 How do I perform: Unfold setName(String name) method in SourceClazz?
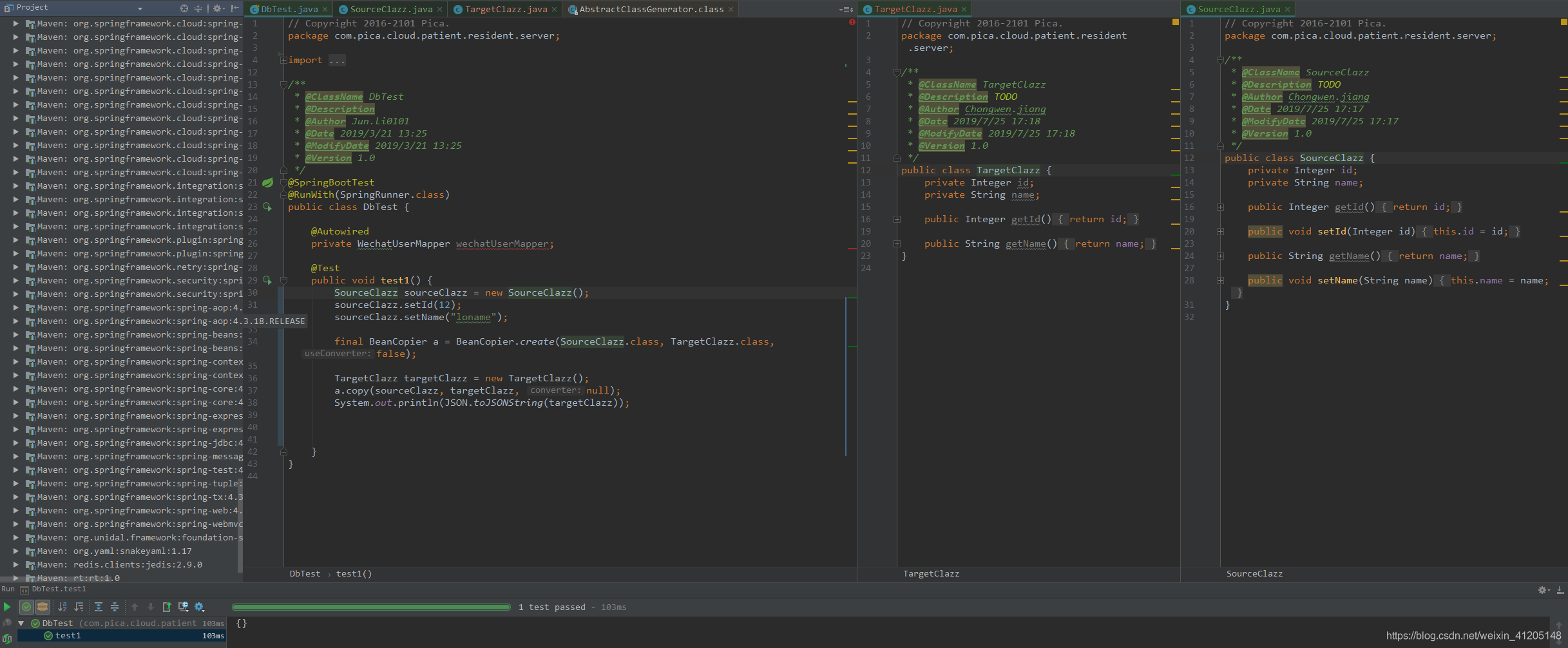click(x=1220, y=281)
